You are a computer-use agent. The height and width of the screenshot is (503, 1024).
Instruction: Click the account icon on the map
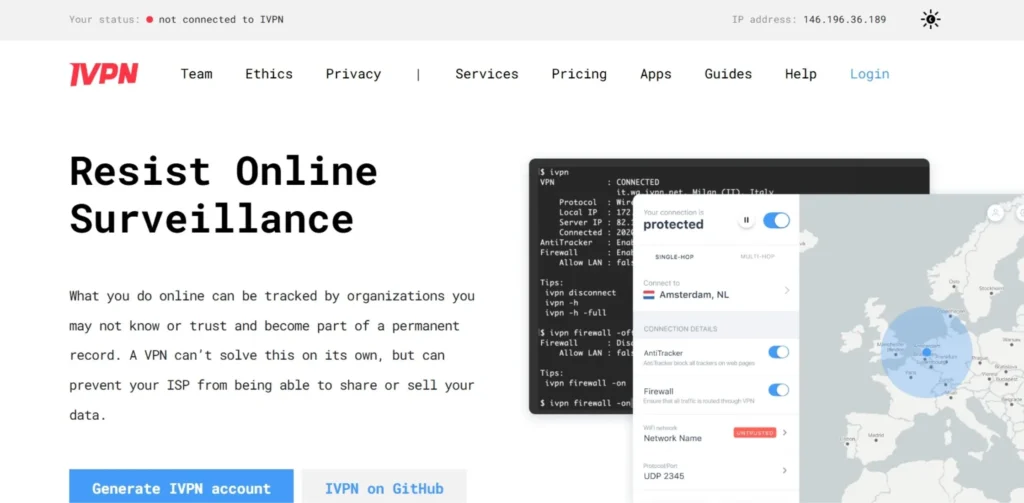point(995,212)
